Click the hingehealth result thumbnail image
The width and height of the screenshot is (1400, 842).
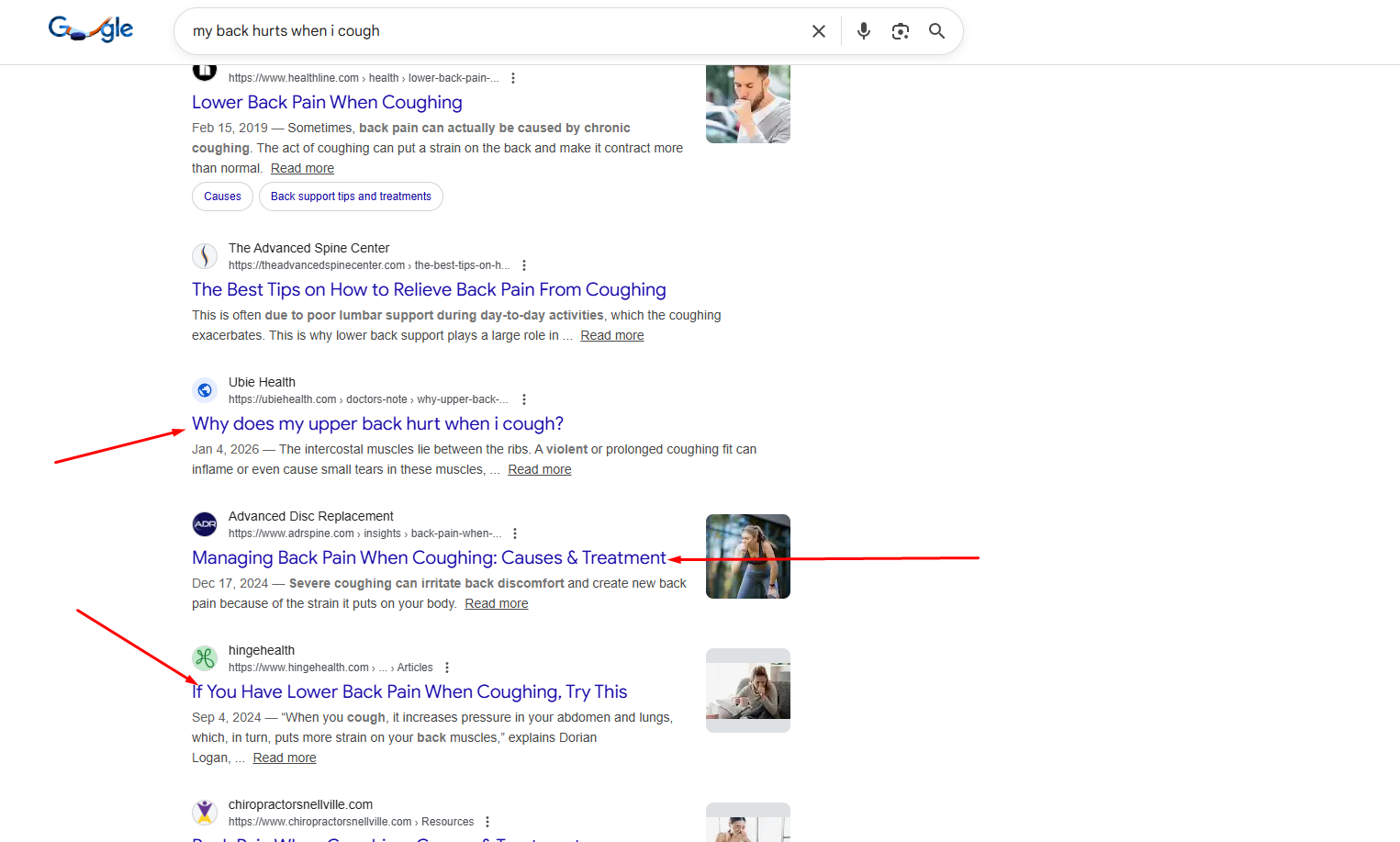tap(747, 690)
